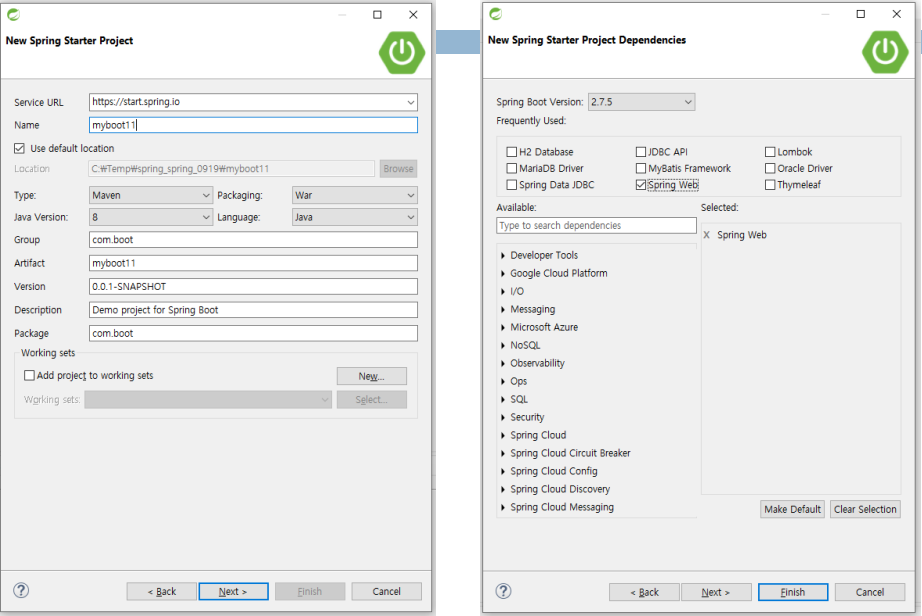Check the MariaDB Driver dependency
The height and width of the screenshot is (616, 922).
[x=512, y=168]
